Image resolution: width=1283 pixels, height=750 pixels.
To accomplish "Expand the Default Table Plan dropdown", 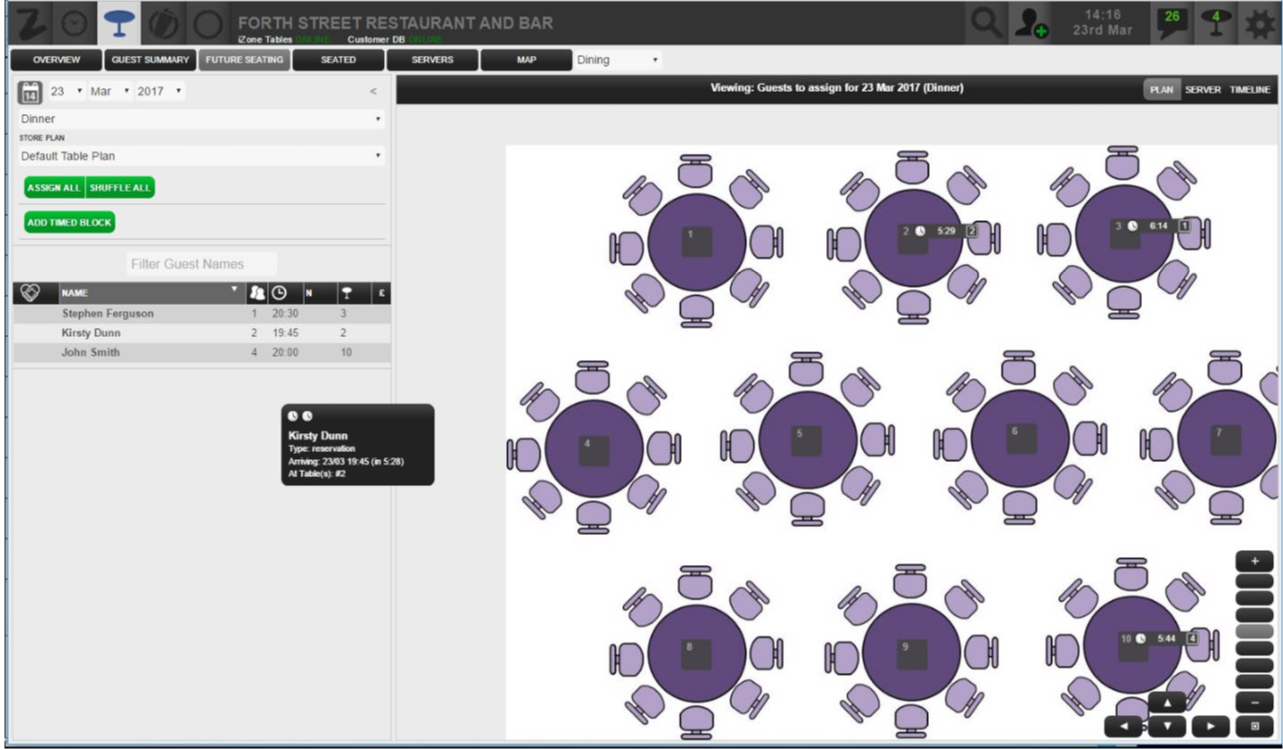I will [x=201, y=156].
